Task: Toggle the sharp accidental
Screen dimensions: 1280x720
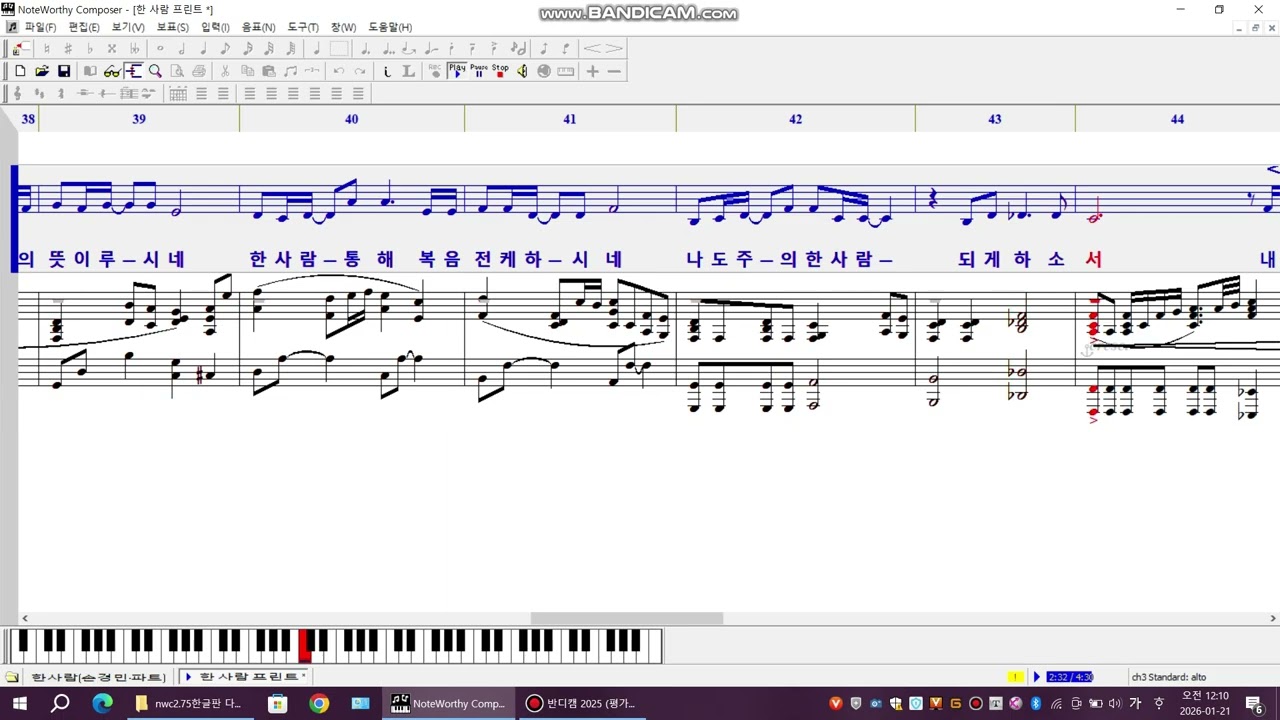Action: (x=68, y=48)
